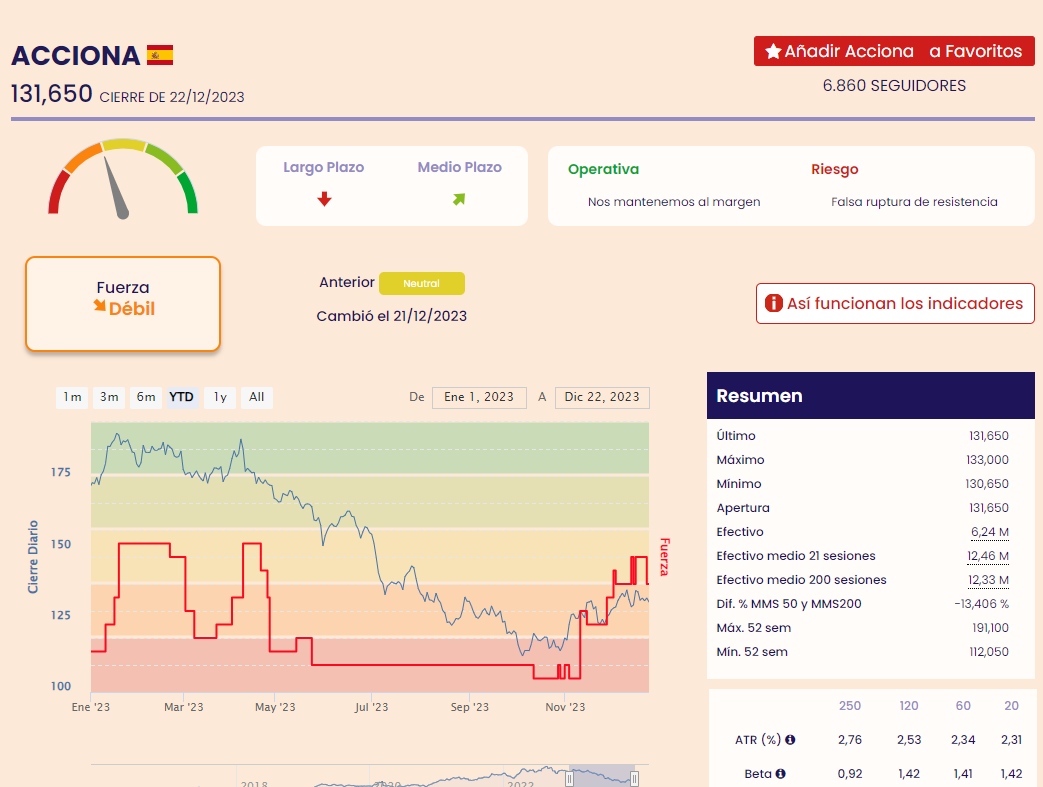
Task: Click the 250 column header in ATR table
Action: pyautogui.click(x=849, y=706)
